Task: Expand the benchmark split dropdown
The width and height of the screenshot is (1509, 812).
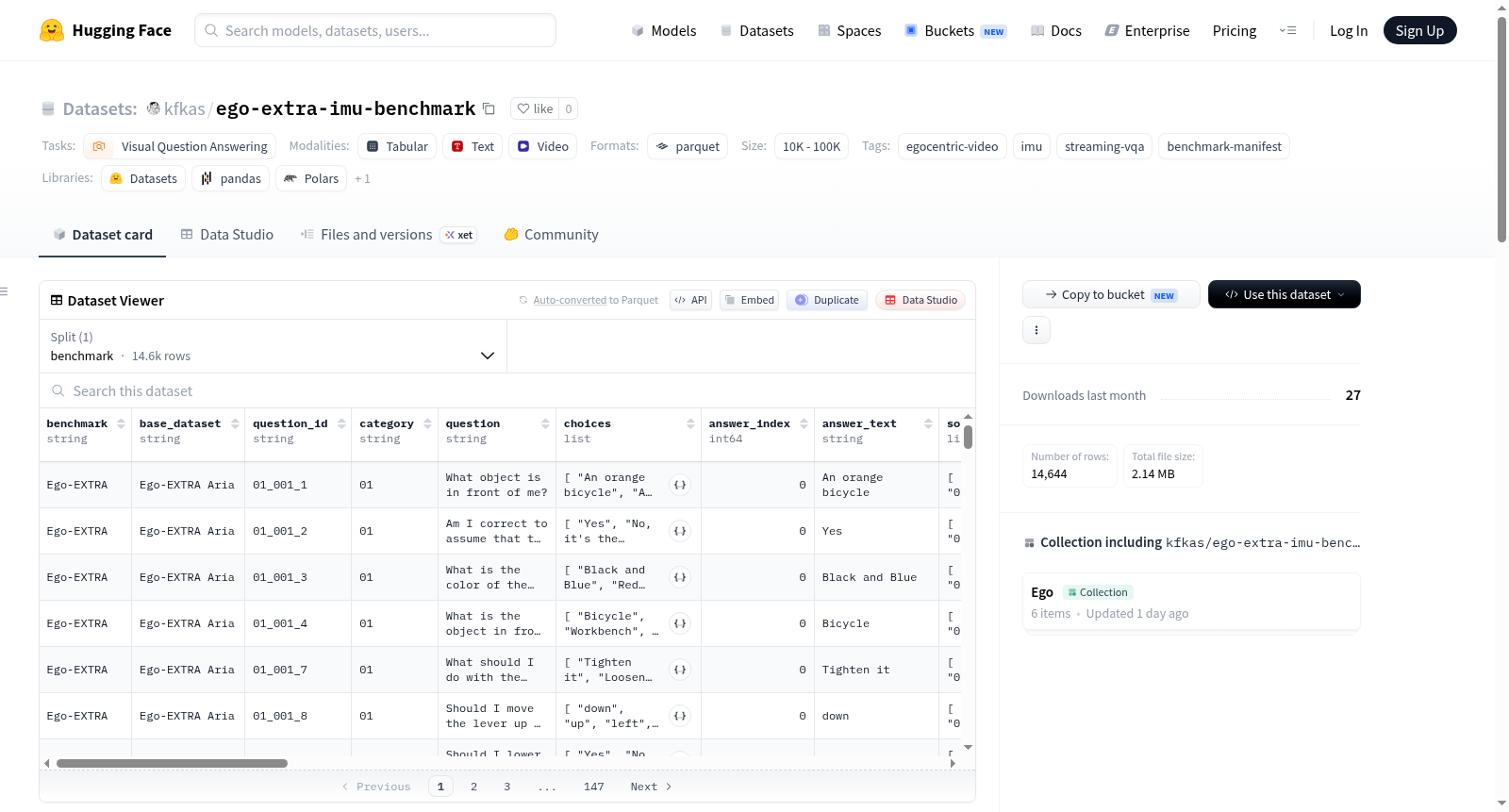Action: pos(273,346)
